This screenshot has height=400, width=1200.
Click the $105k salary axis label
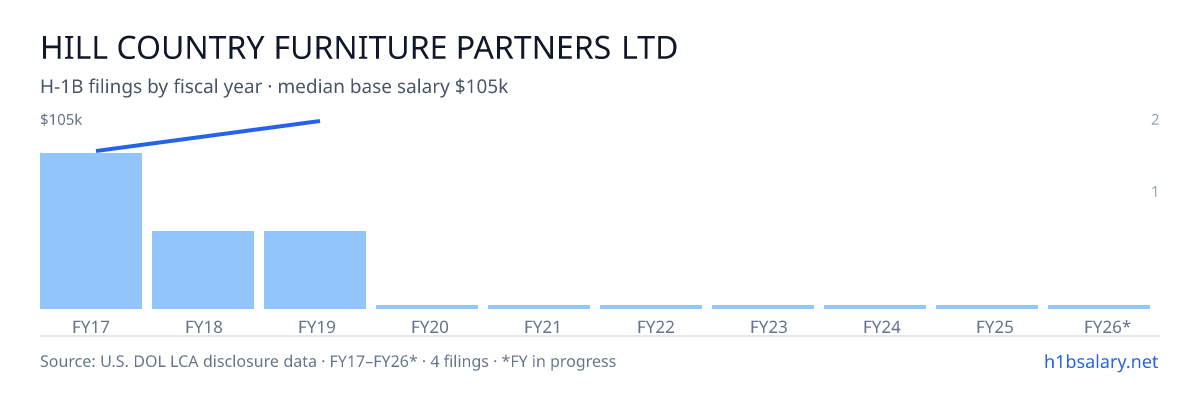pos(61,120)
